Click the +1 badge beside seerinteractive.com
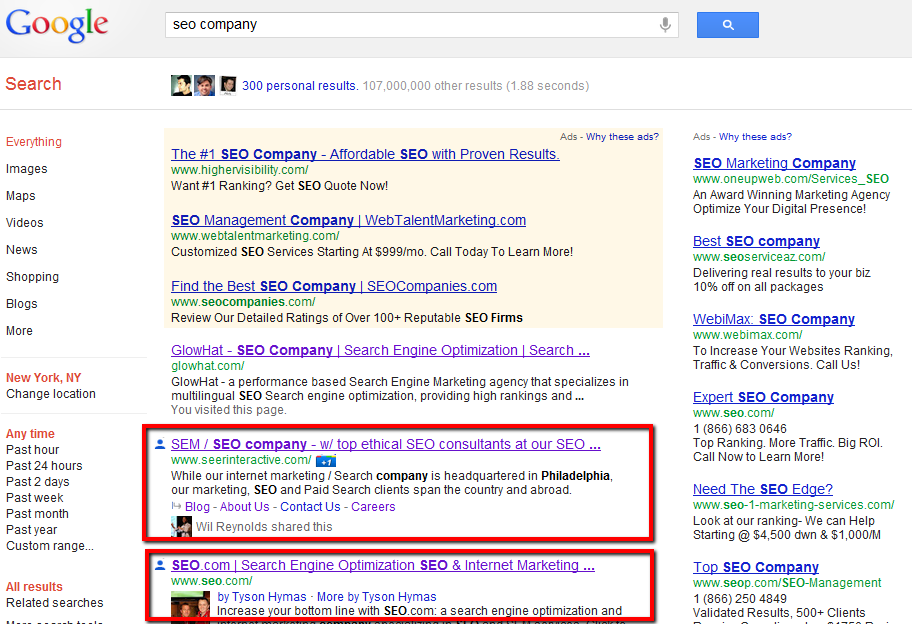 pos(326,461)
